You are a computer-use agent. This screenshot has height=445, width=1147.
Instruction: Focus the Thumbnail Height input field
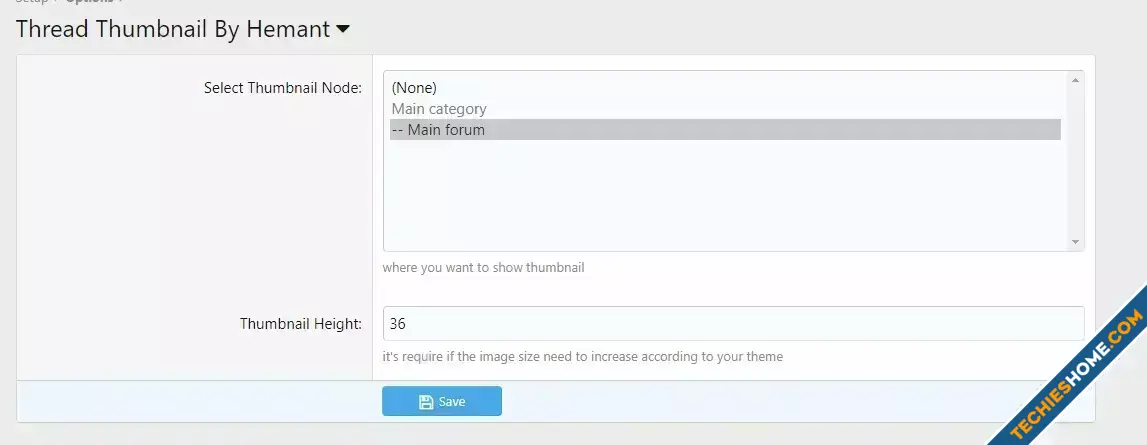(x=733, y=324)
